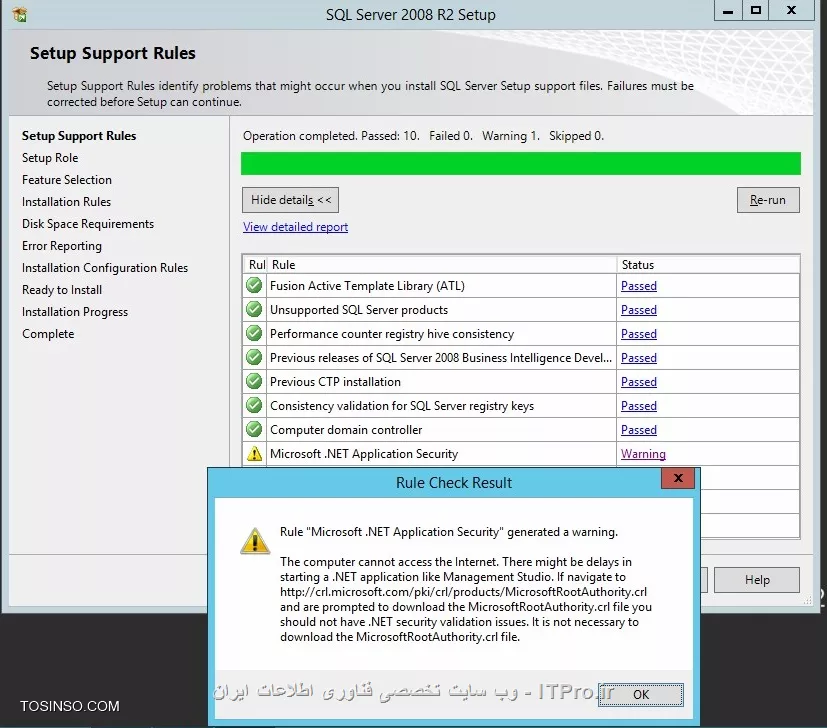Click green check icon for Fusion Active Template Library
Image resolution: width=827 pixels, height=728 pixels.
tap(254, 285)
